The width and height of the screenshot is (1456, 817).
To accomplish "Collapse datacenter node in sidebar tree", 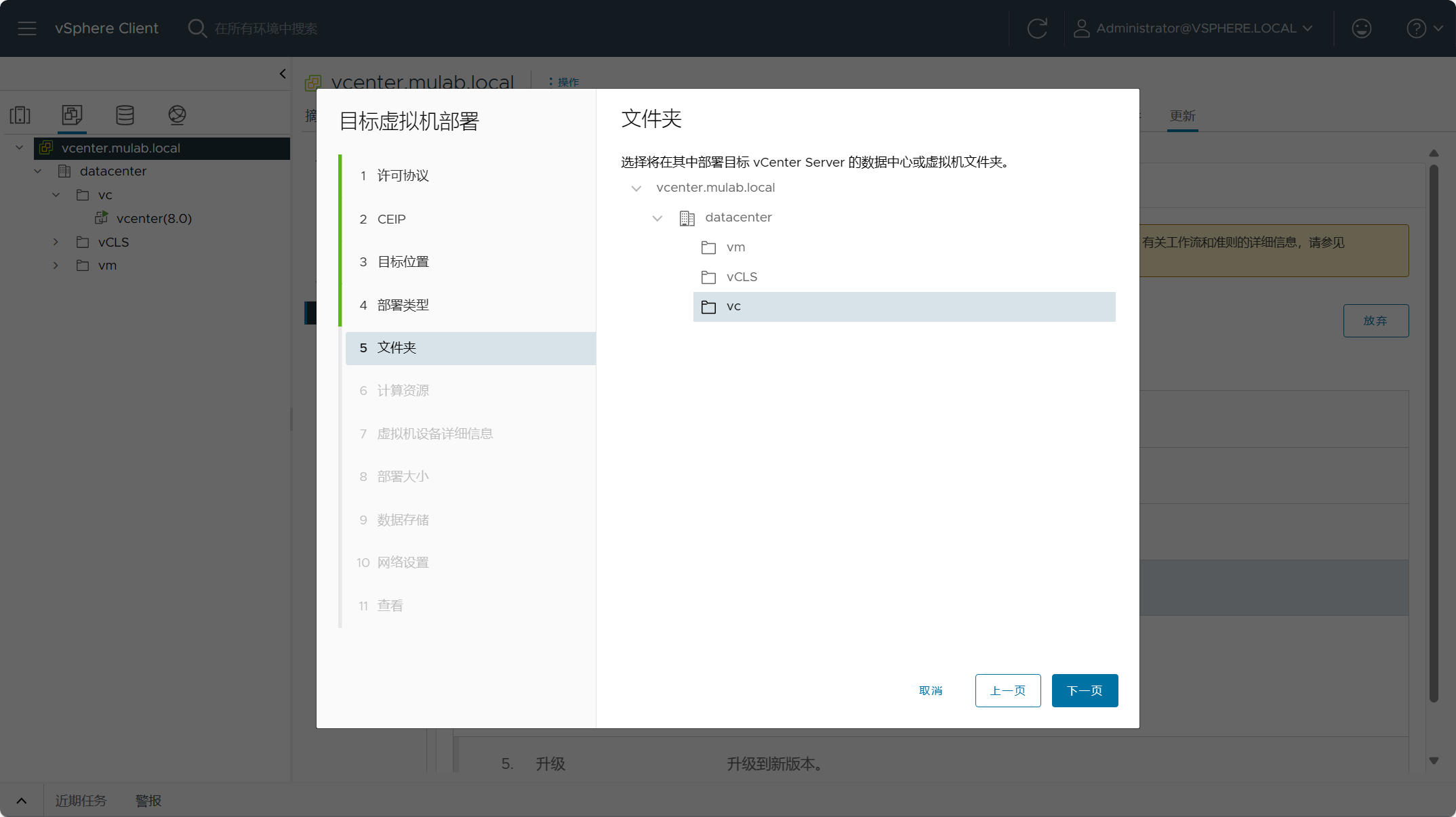I will pyautogui.click(x=38, y=171).
